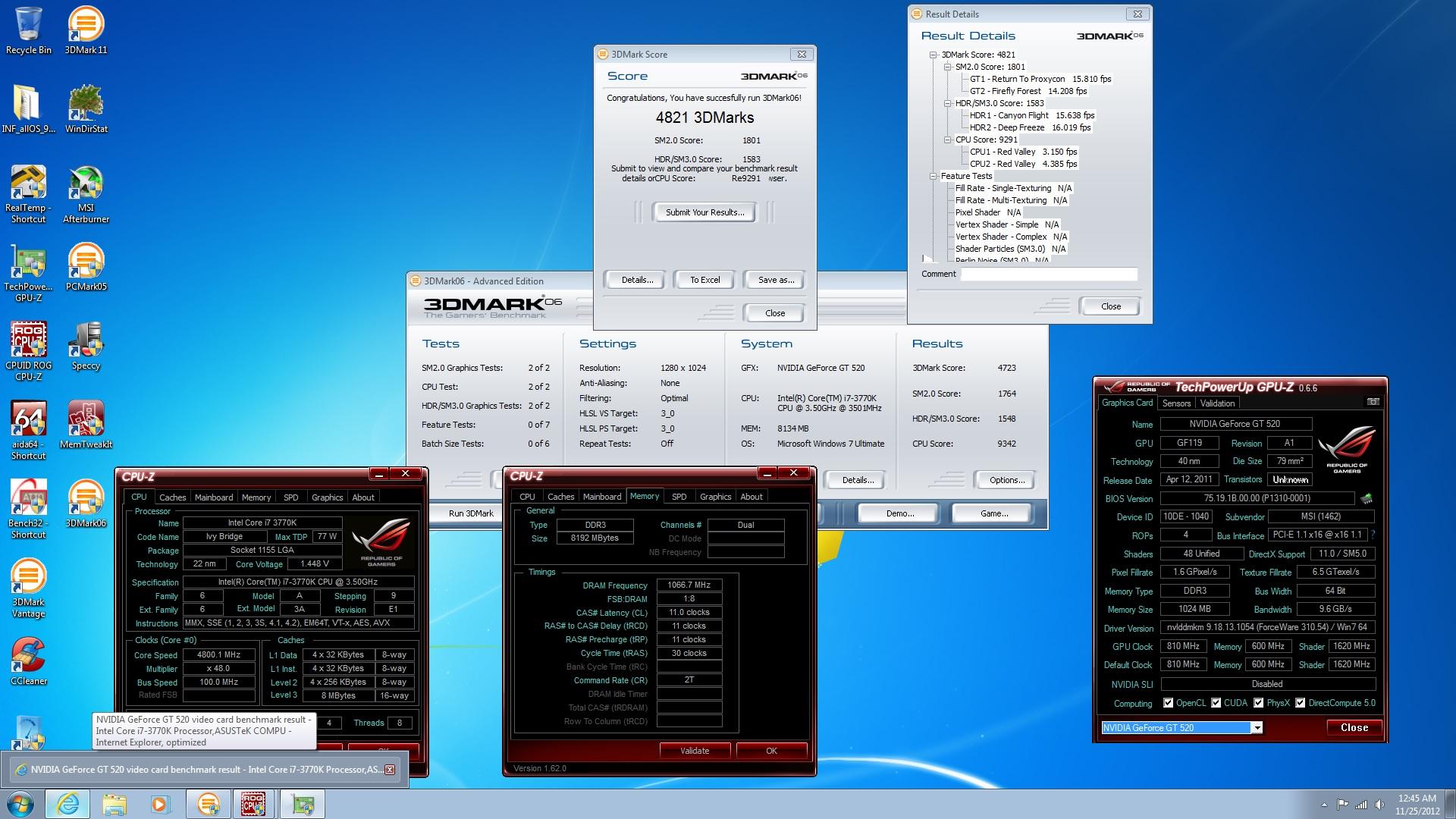The width and height of the screenshot is (1456, 819).
Task: Click the Comment field in Result Details
Action: tap(1049, 274)
